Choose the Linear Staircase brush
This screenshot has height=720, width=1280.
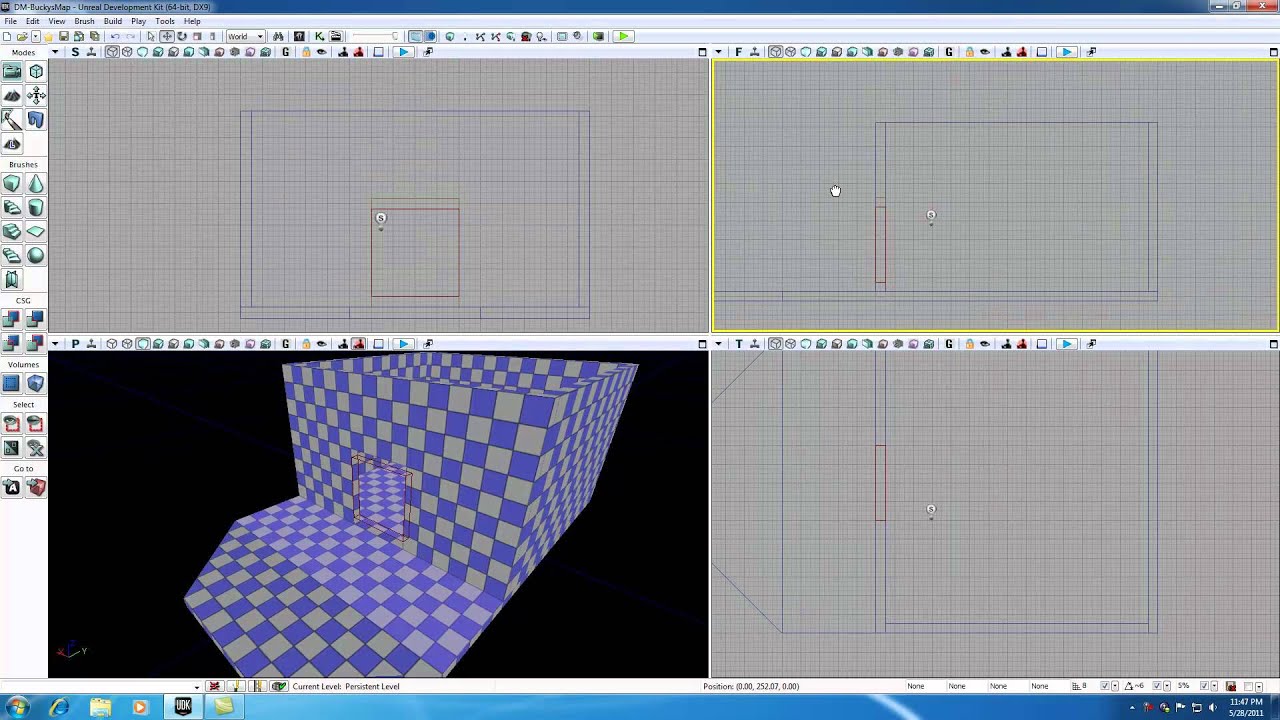click(12, 231)
